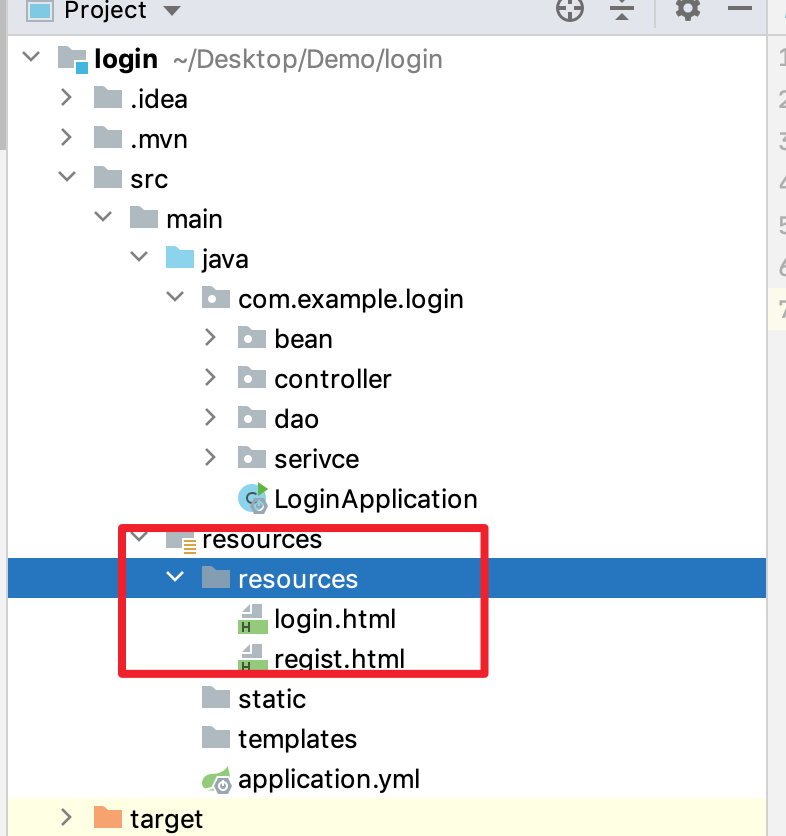Screen dimensions: 786x836
Task: Select the .mvn folder name
Action: [x=159, y=140]
